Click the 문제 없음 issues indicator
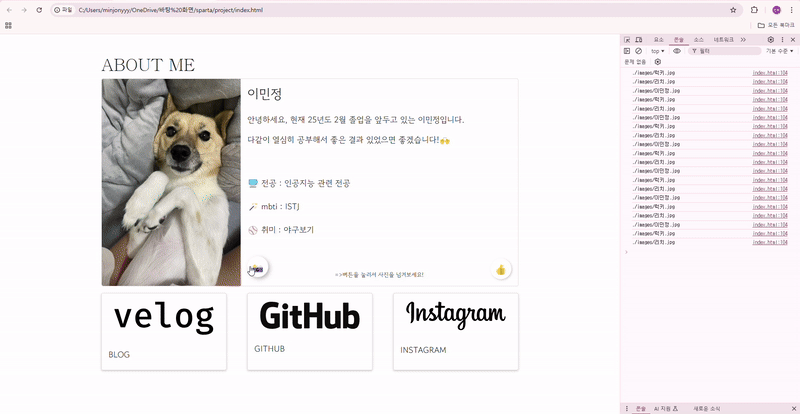 pos(635,62)
